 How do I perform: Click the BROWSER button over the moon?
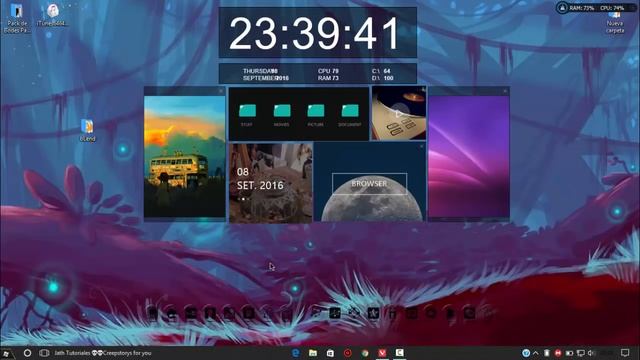(x=369, y=184)
